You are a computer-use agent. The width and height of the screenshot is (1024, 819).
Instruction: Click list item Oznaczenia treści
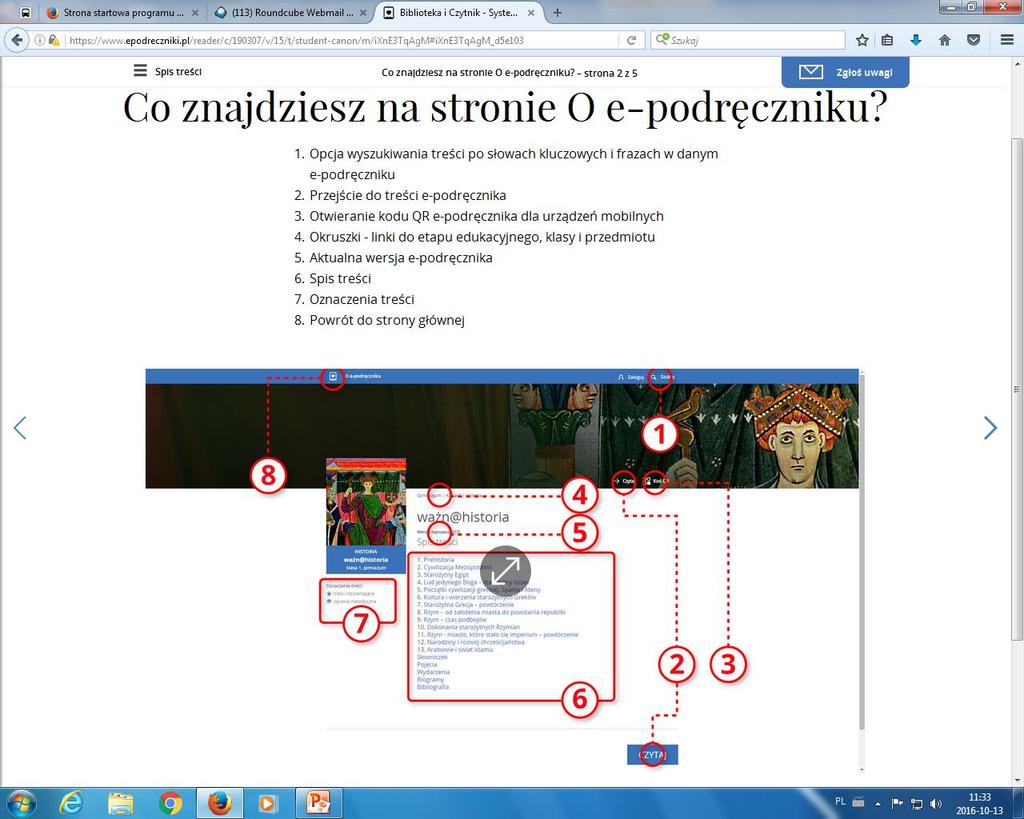click(362, 299)
